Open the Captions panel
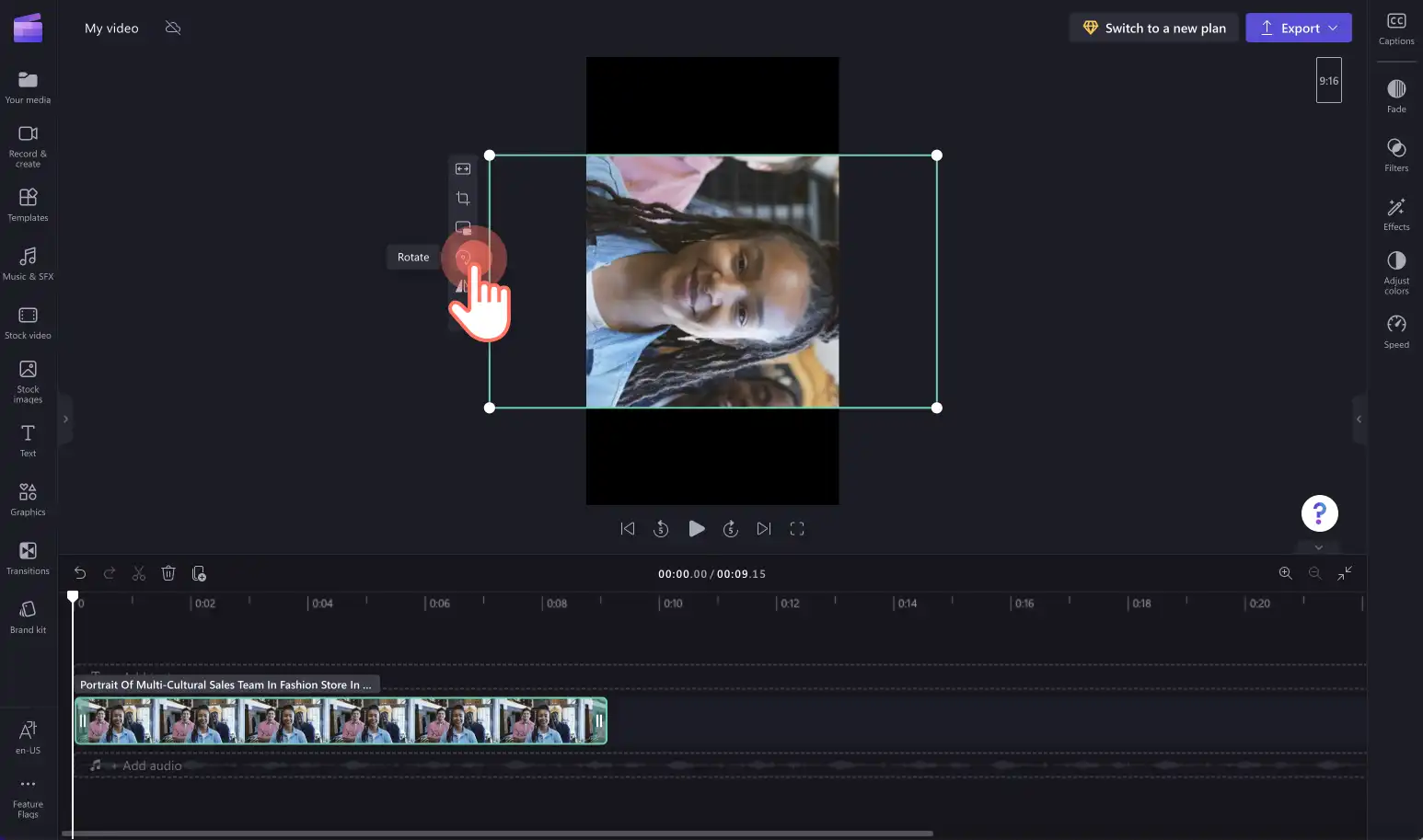Image resolution: width=1423 pixels, height=840 pixels. pyautogui.click(x=1396, y=29)
